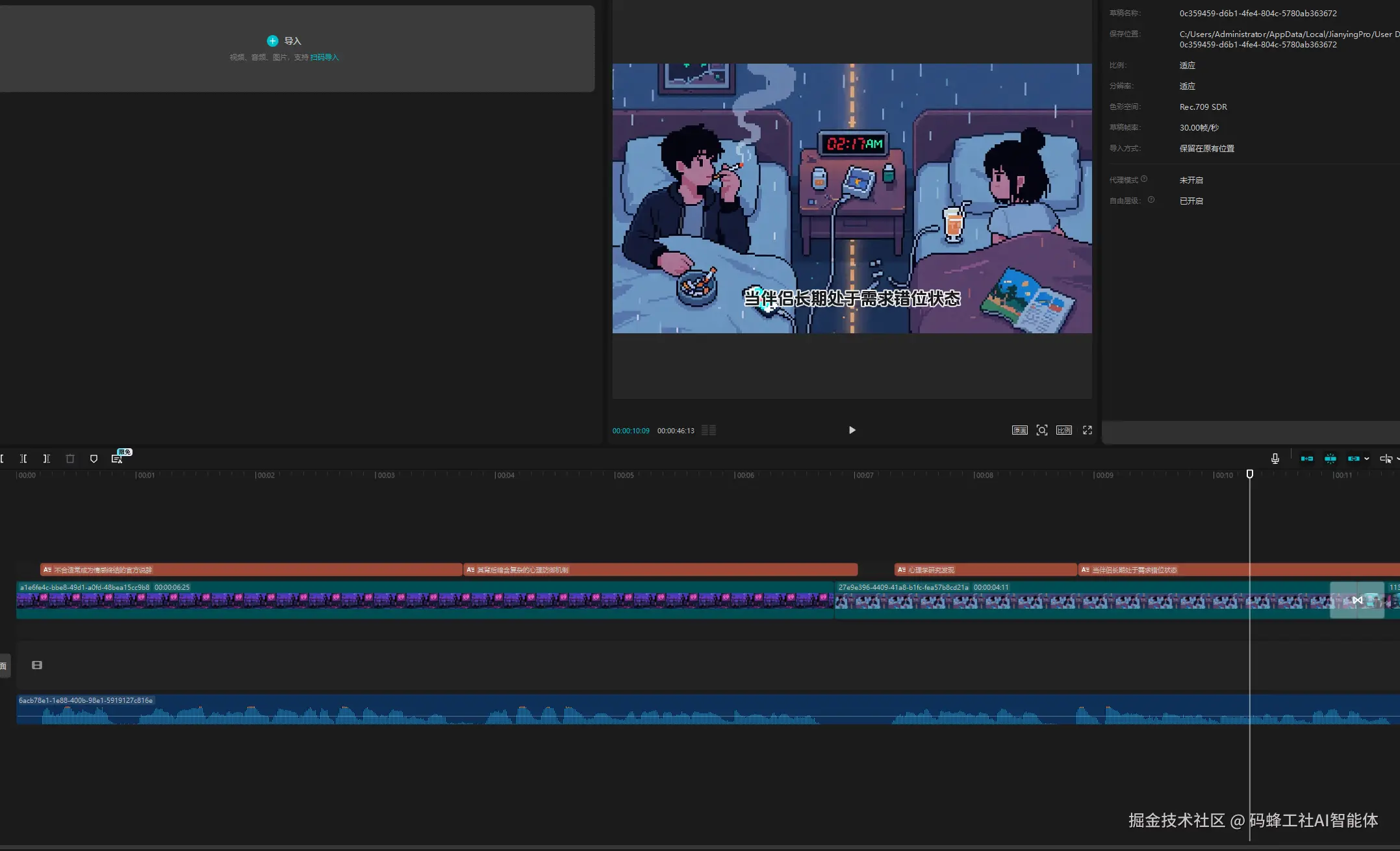Click transition icon between video clips

(1357, 600)
